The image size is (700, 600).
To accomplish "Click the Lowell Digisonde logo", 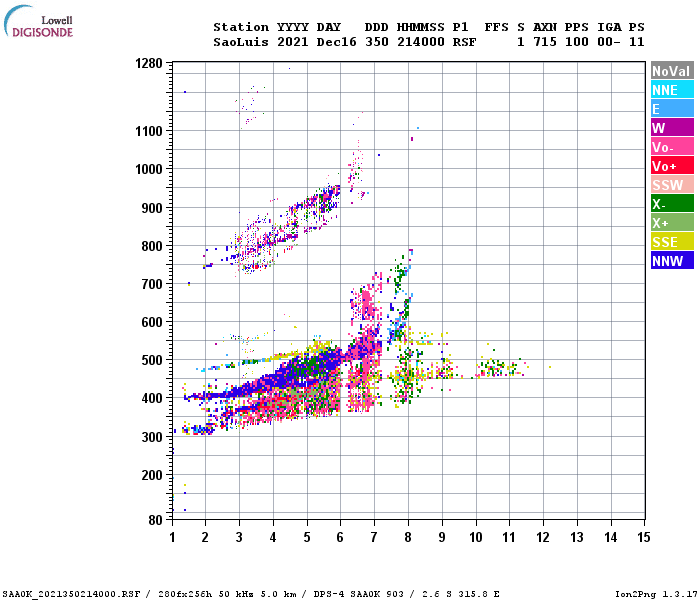I will [38, 21].
